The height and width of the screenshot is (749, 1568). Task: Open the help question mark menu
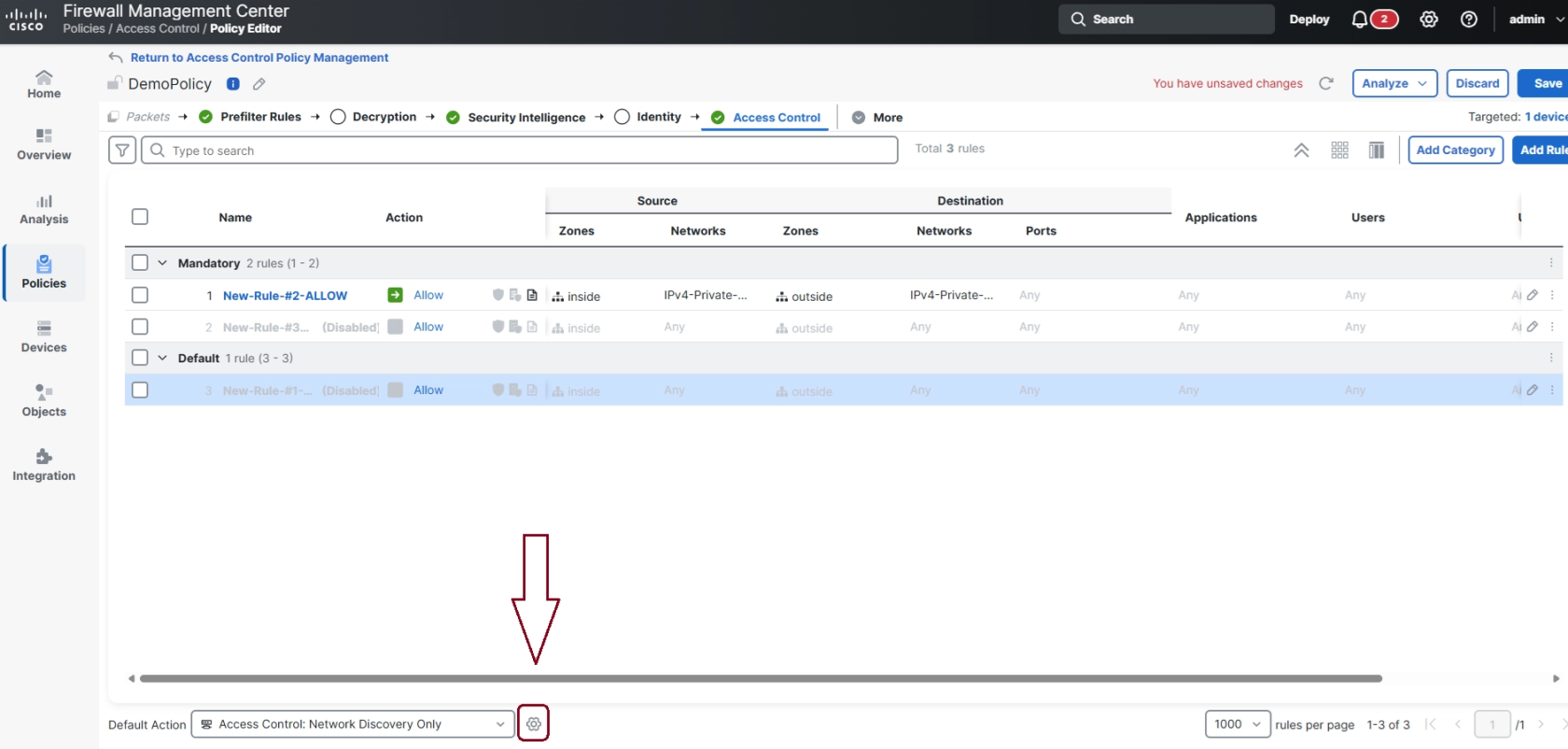point(1469,20)
